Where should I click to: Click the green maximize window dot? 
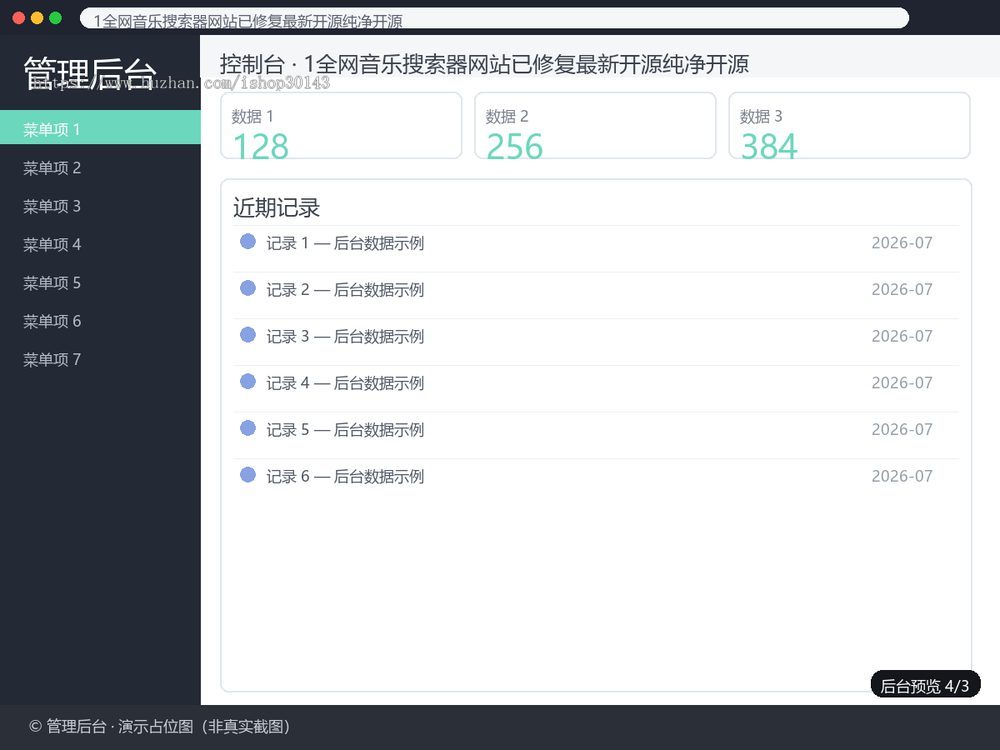pos(55,18)
